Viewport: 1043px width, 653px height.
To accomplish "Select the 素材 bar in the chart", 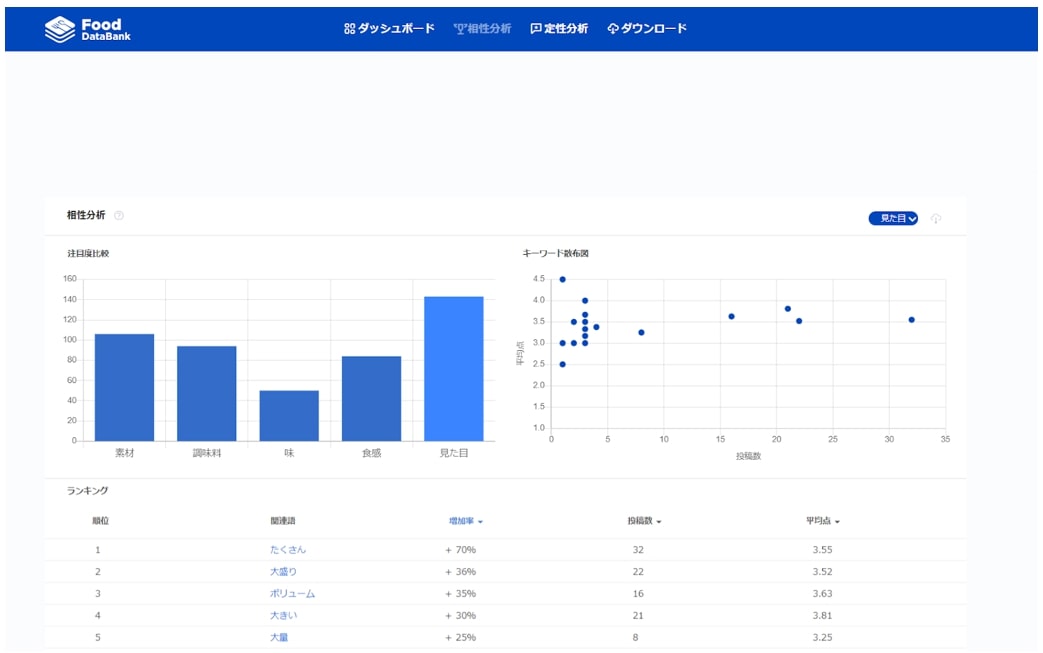I will click(124, 388).
